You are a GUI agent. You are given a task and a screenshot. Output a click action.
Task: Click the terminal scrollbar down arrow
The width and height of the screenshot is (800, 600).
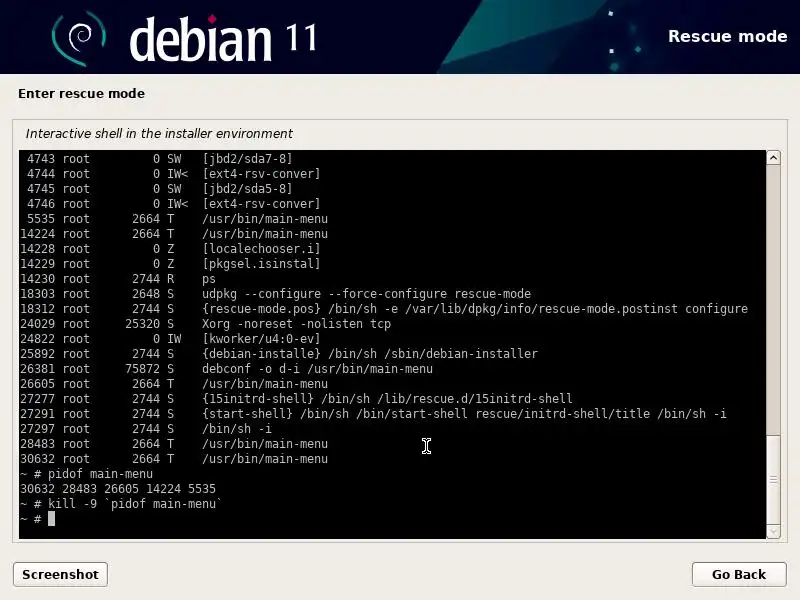click(x=773, y=531)
